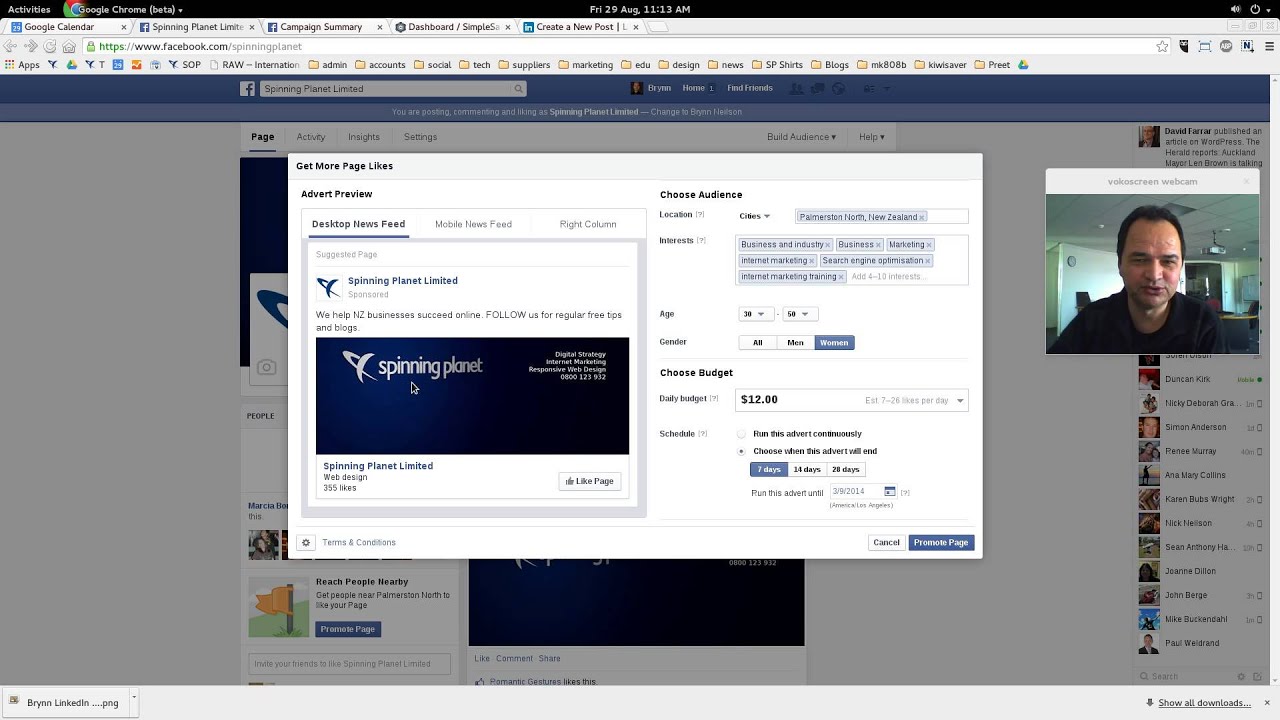Viewport: 1280px width, 720px height.
Task: Click the Daily budget help question mark
Action: tap(716, 399)
